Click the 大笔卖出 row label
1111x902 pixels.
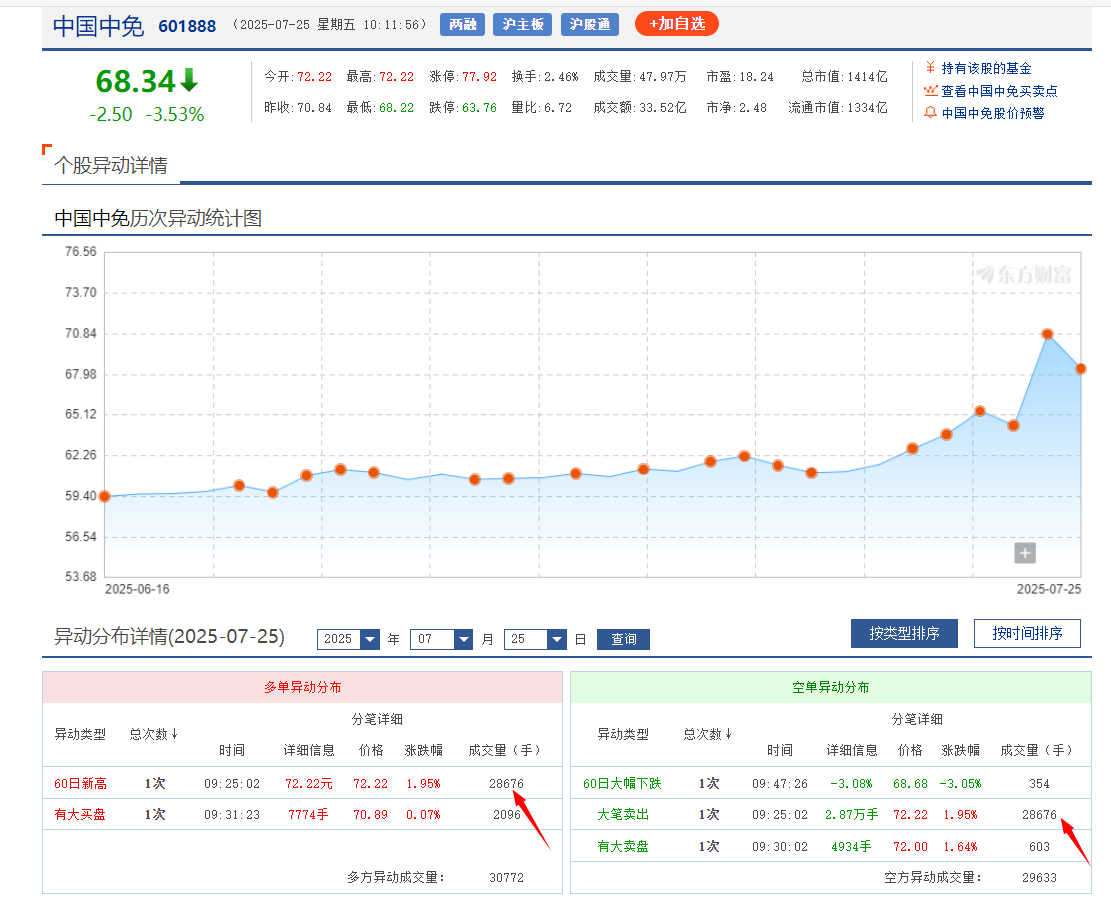[x=623, y=815]
